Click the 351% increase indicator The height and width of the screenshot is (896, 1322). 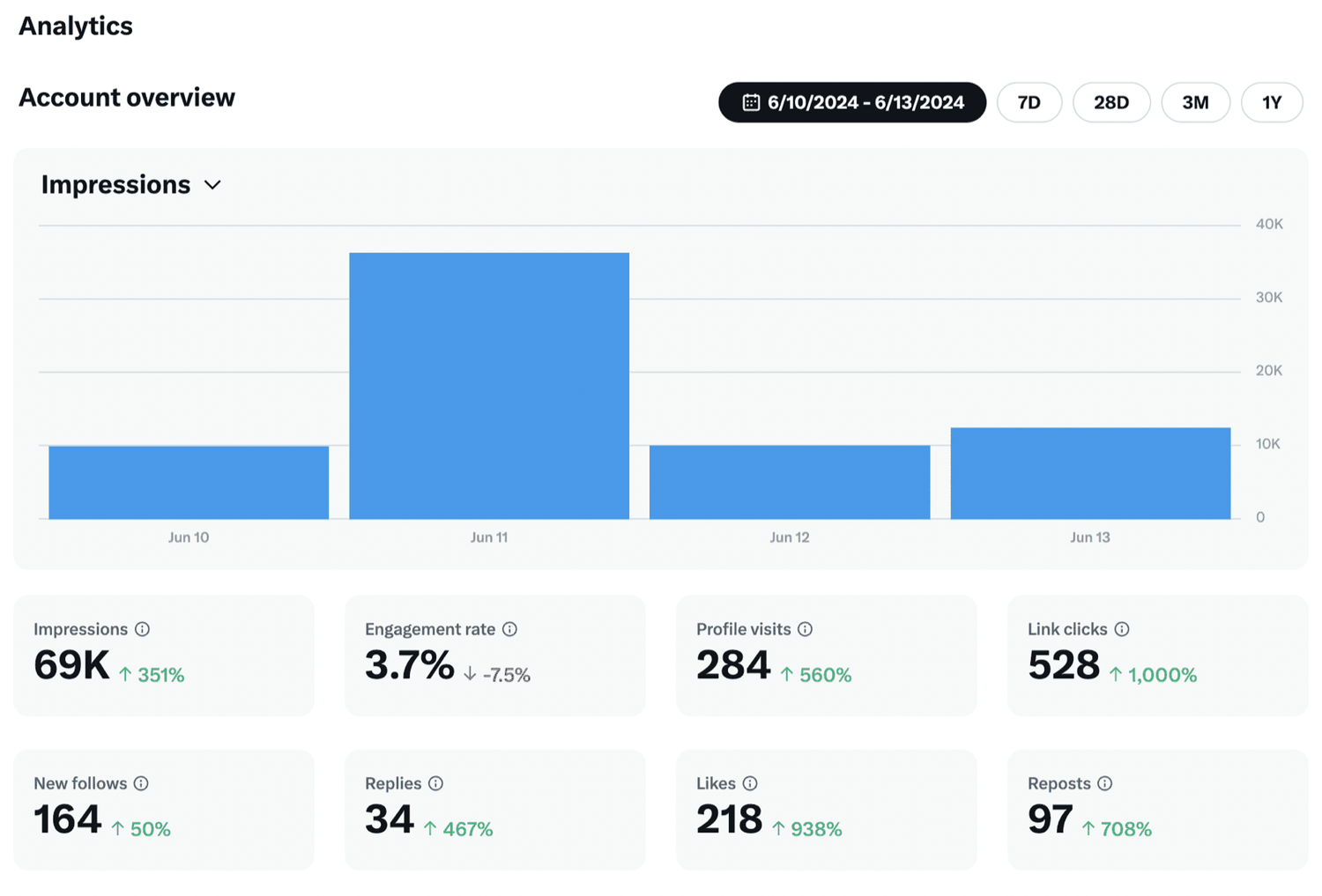[x=152, y=675]
